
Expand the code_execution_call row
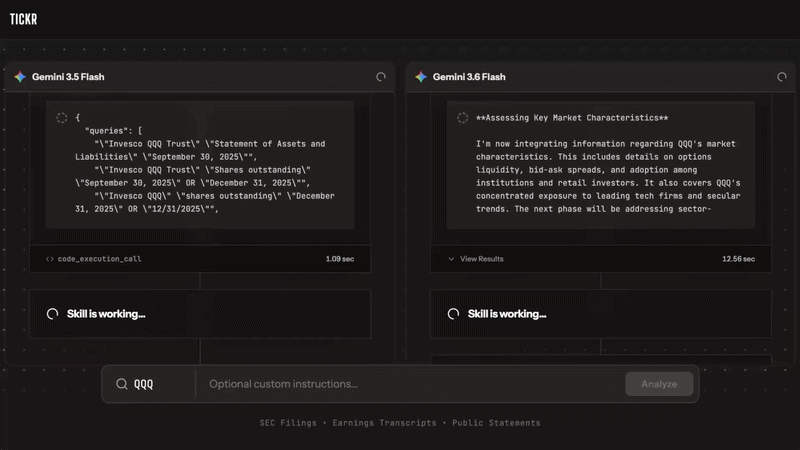(x=200, y=259)
